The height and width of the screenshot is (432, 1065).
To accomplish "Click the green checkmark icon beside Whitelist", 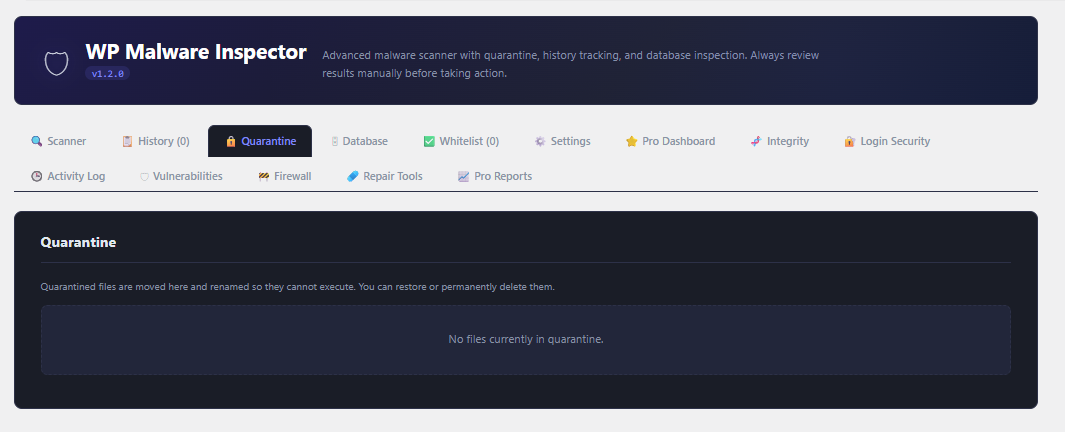I will point(429,141).
